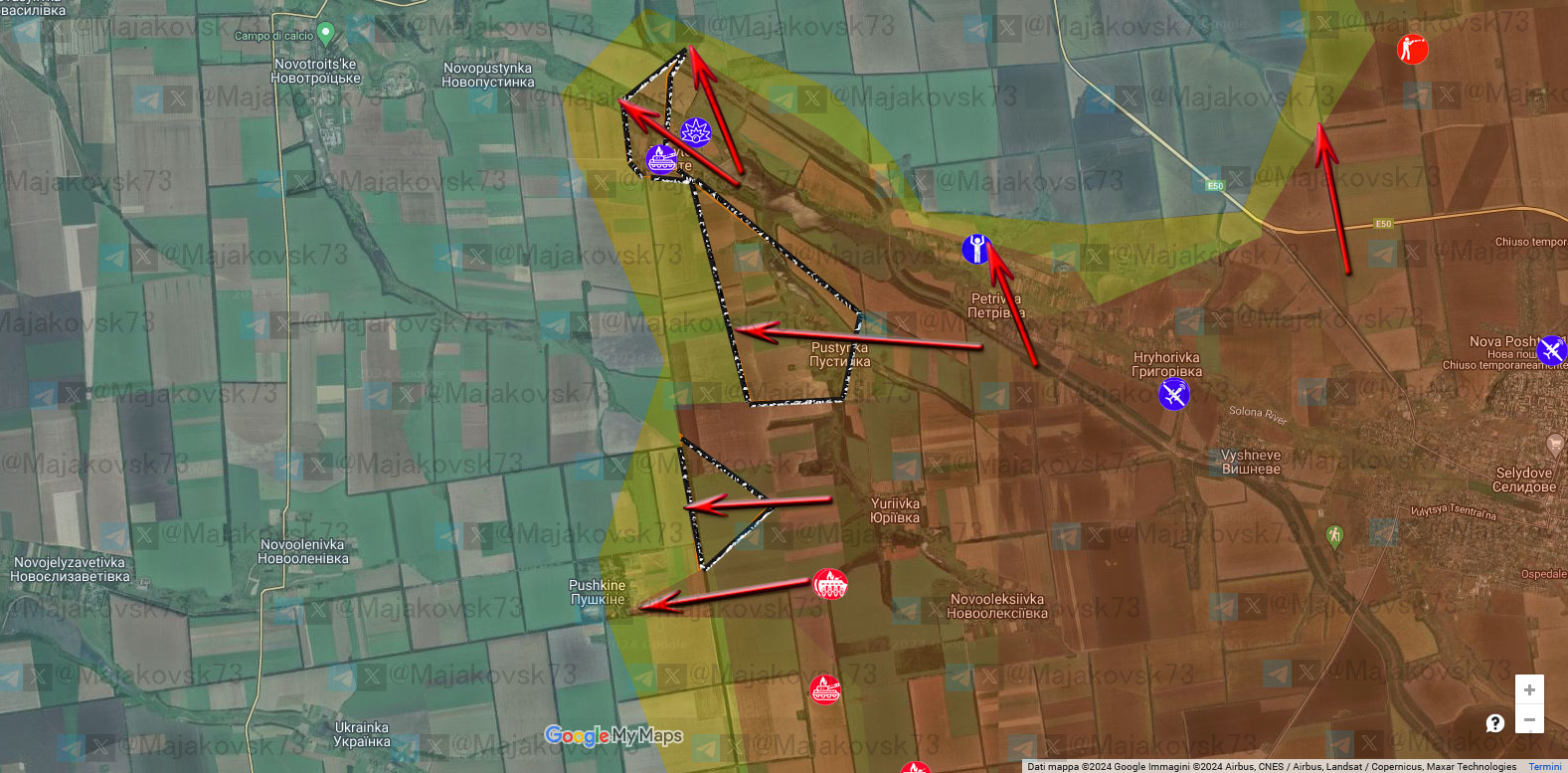Select the blue explosion marker

coord(696,132)
